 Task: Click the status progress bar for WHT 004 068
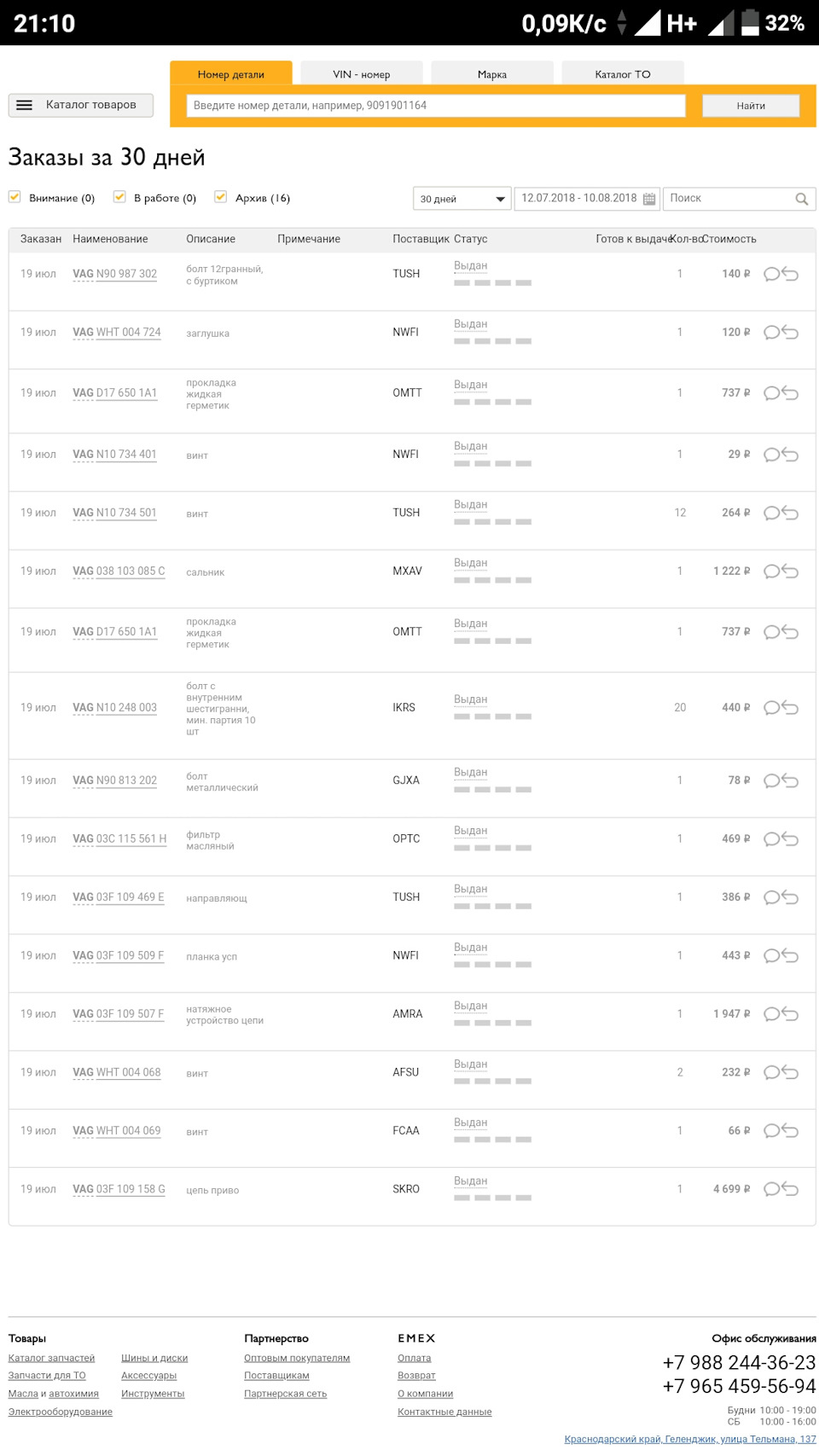pyautogui.click(x=492, y=1082)
